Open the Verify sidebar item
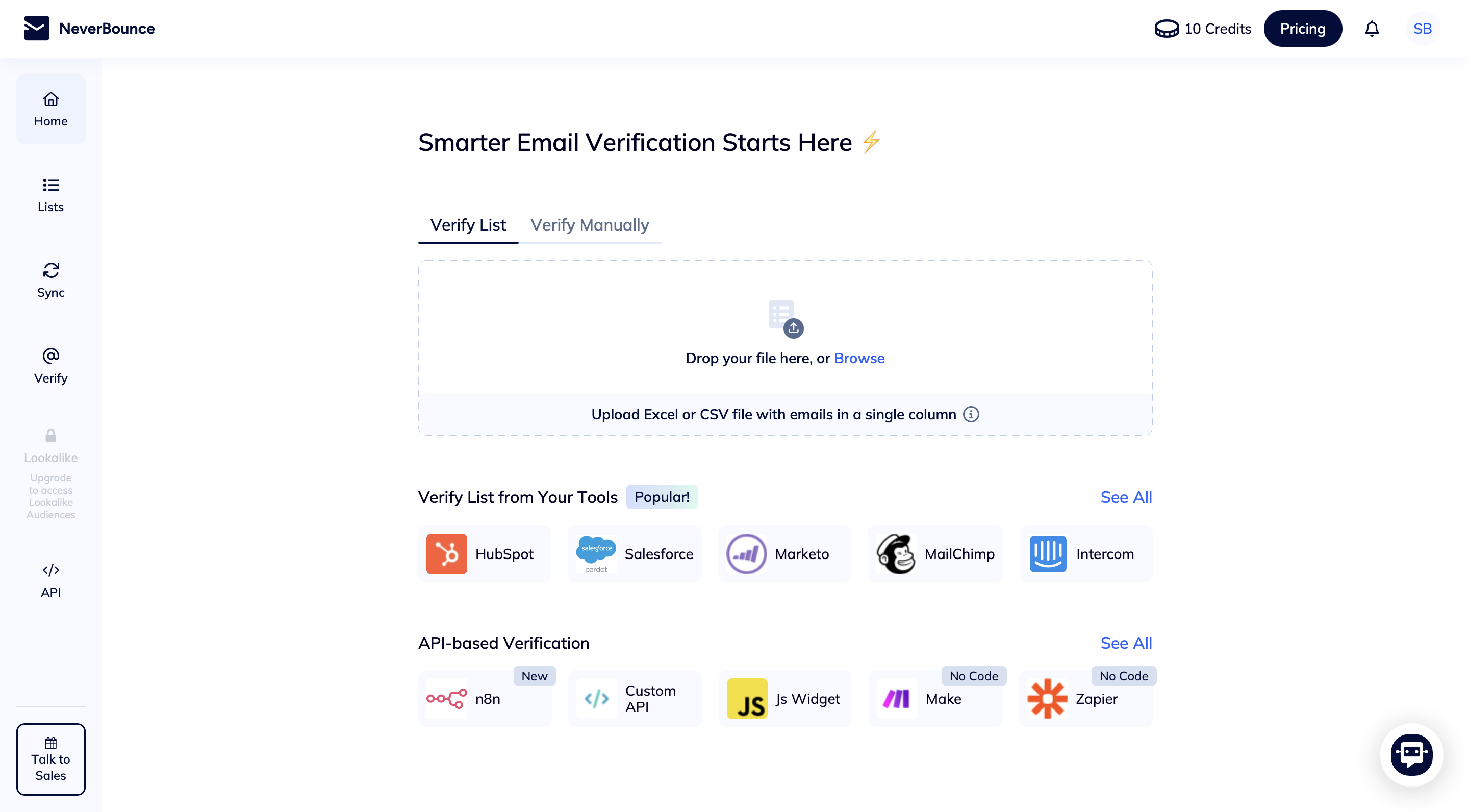 pyautogui.click(x=51, y=366)
